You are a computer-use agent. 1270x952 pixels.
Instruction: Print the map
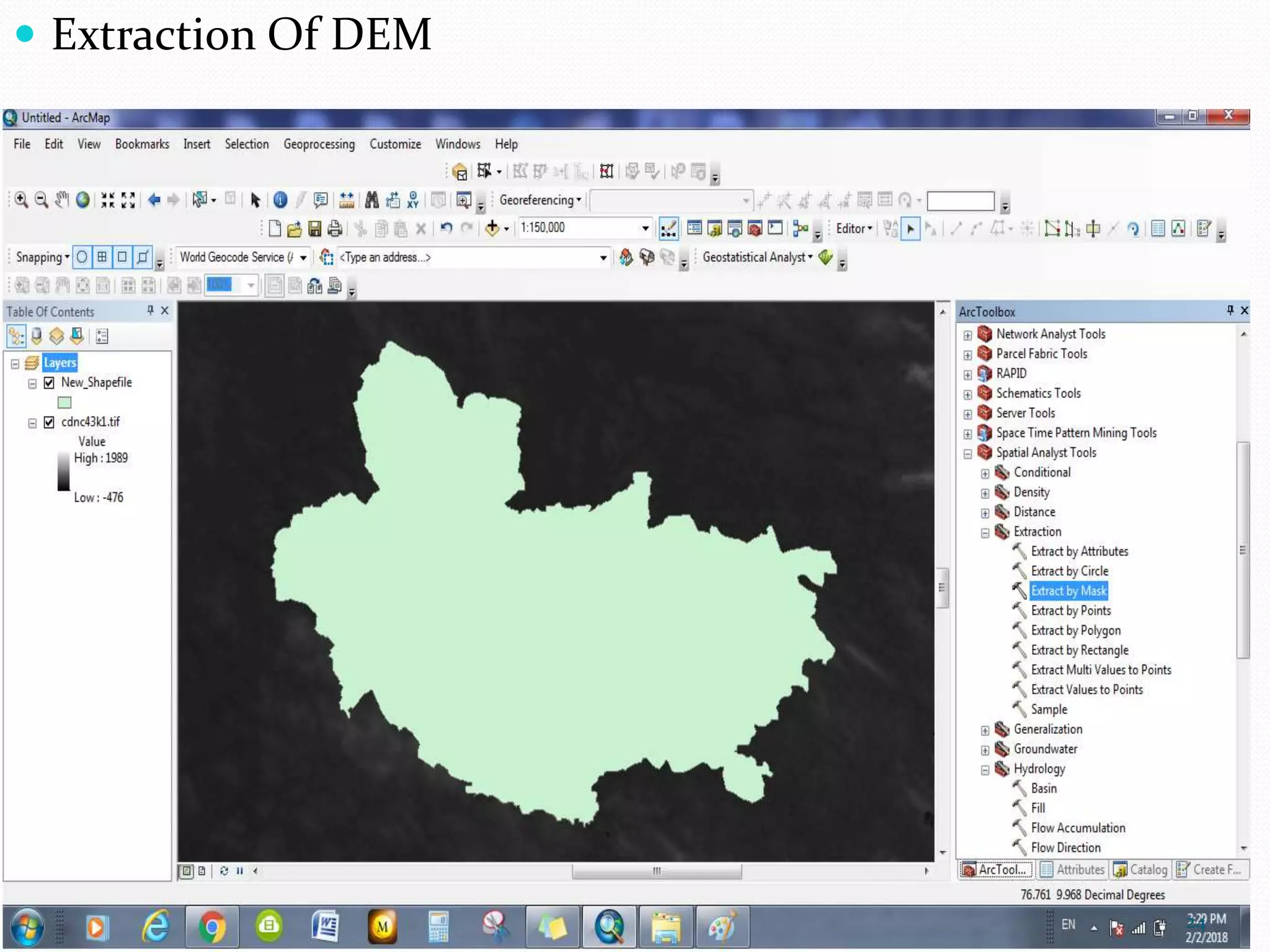tap(335, 229)
